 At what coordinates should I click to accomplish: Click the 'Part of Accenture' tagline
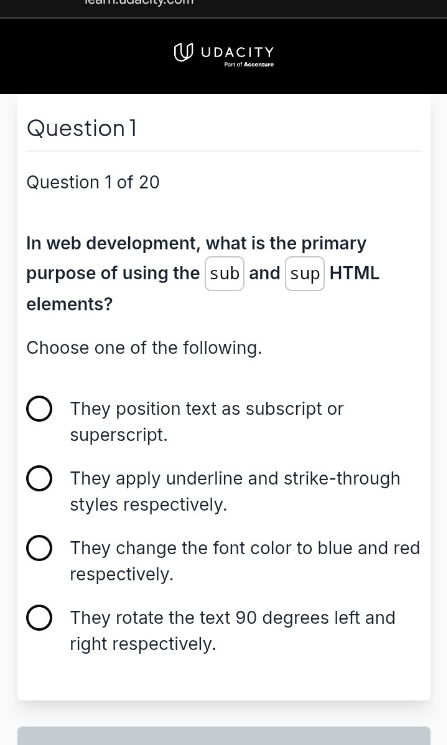tap(249, 65)
